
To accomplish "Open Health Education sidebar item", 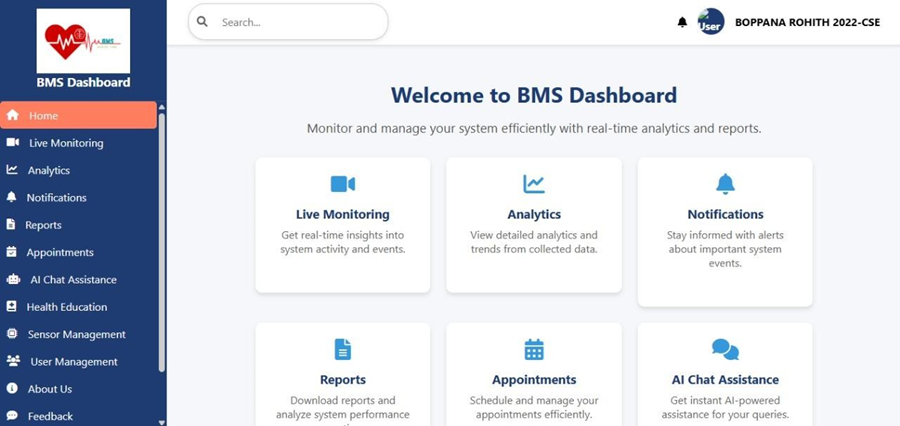I will coord(67,307).
